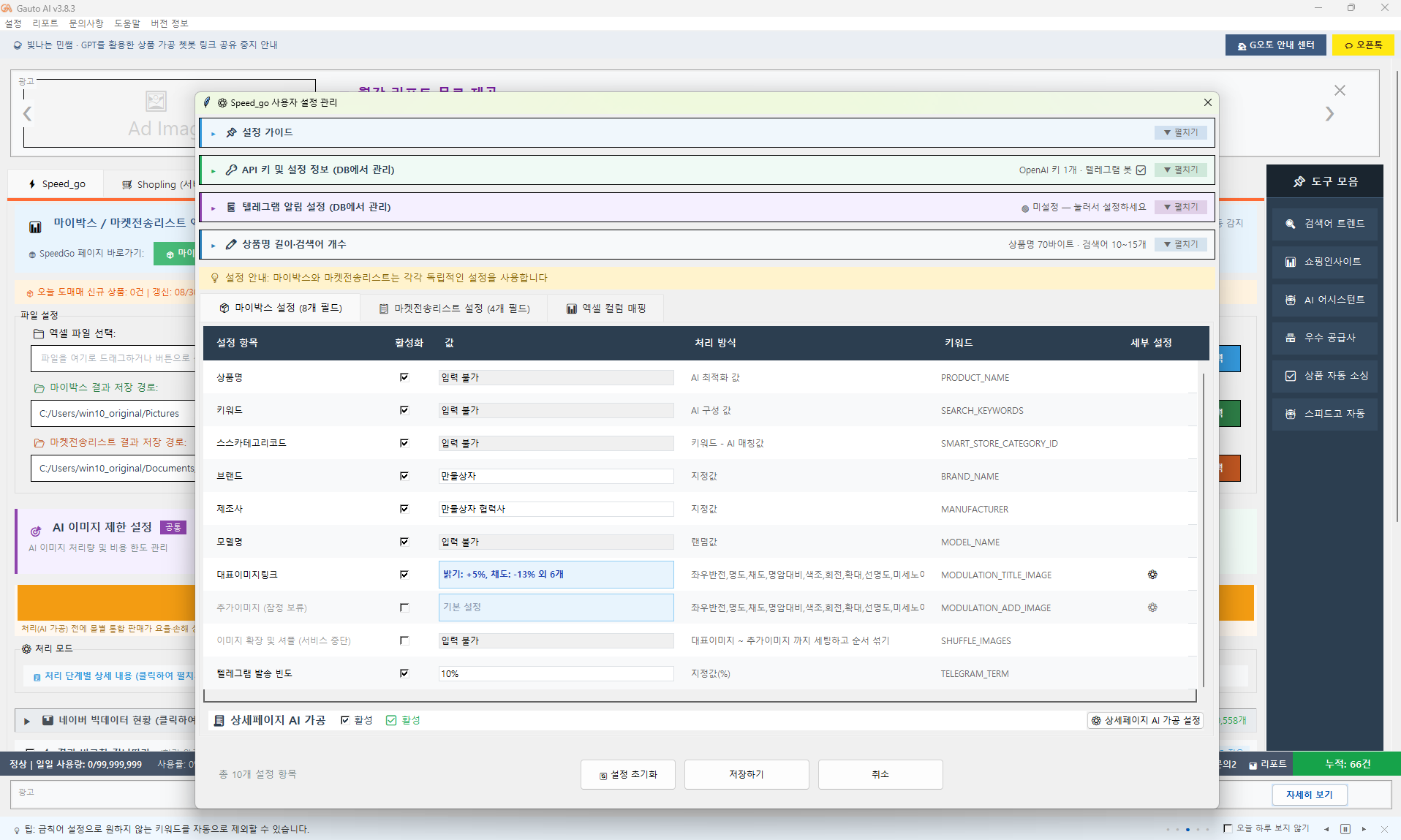Switch to 마켓전송리스트 설정 tab
Viewport: 1401px width, 840px height.
454,309
